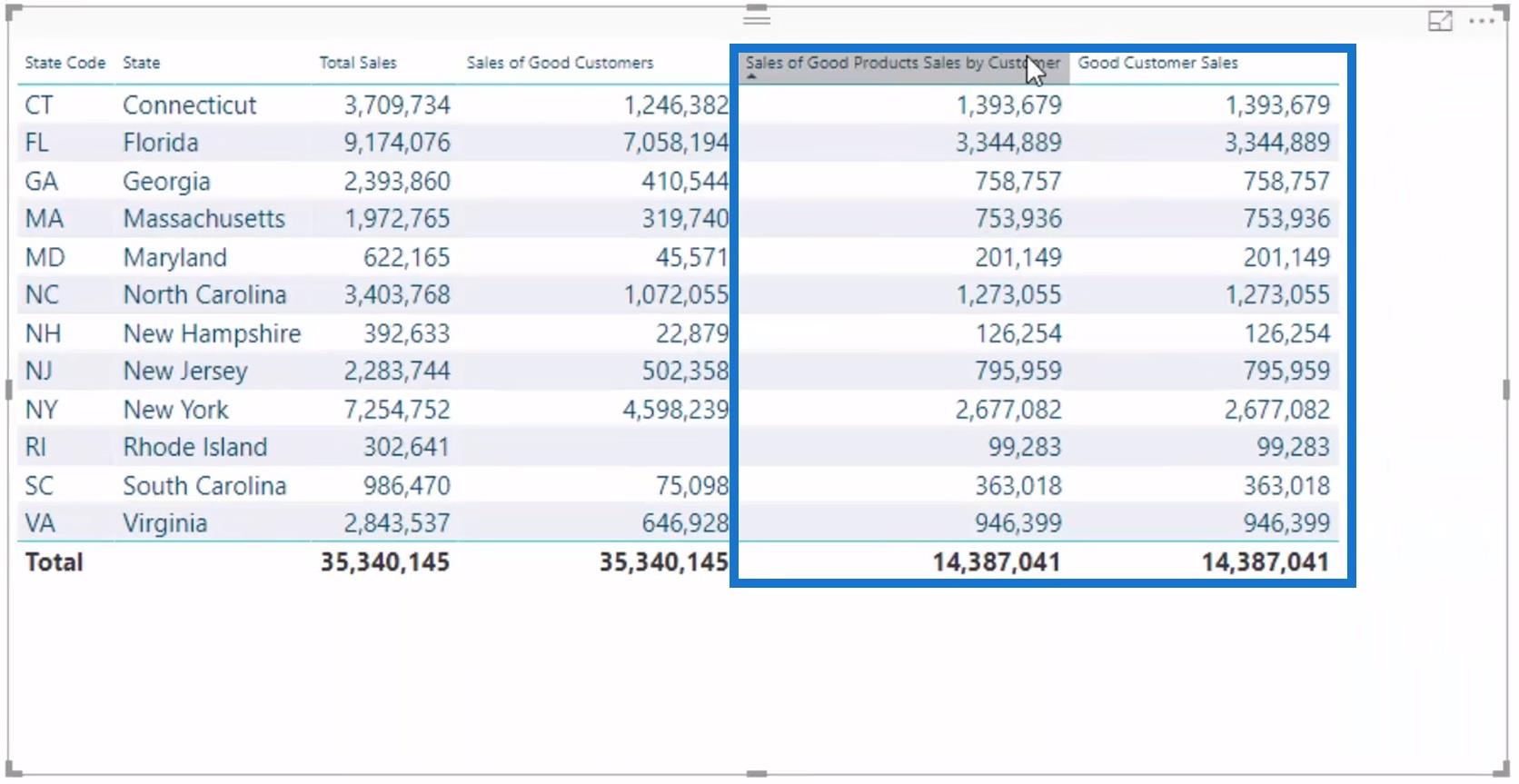Image resolution: width=1519 pixels, height=784 pixels.
Task: Click Good Customers value 646,928
Action: click(686, 523)
